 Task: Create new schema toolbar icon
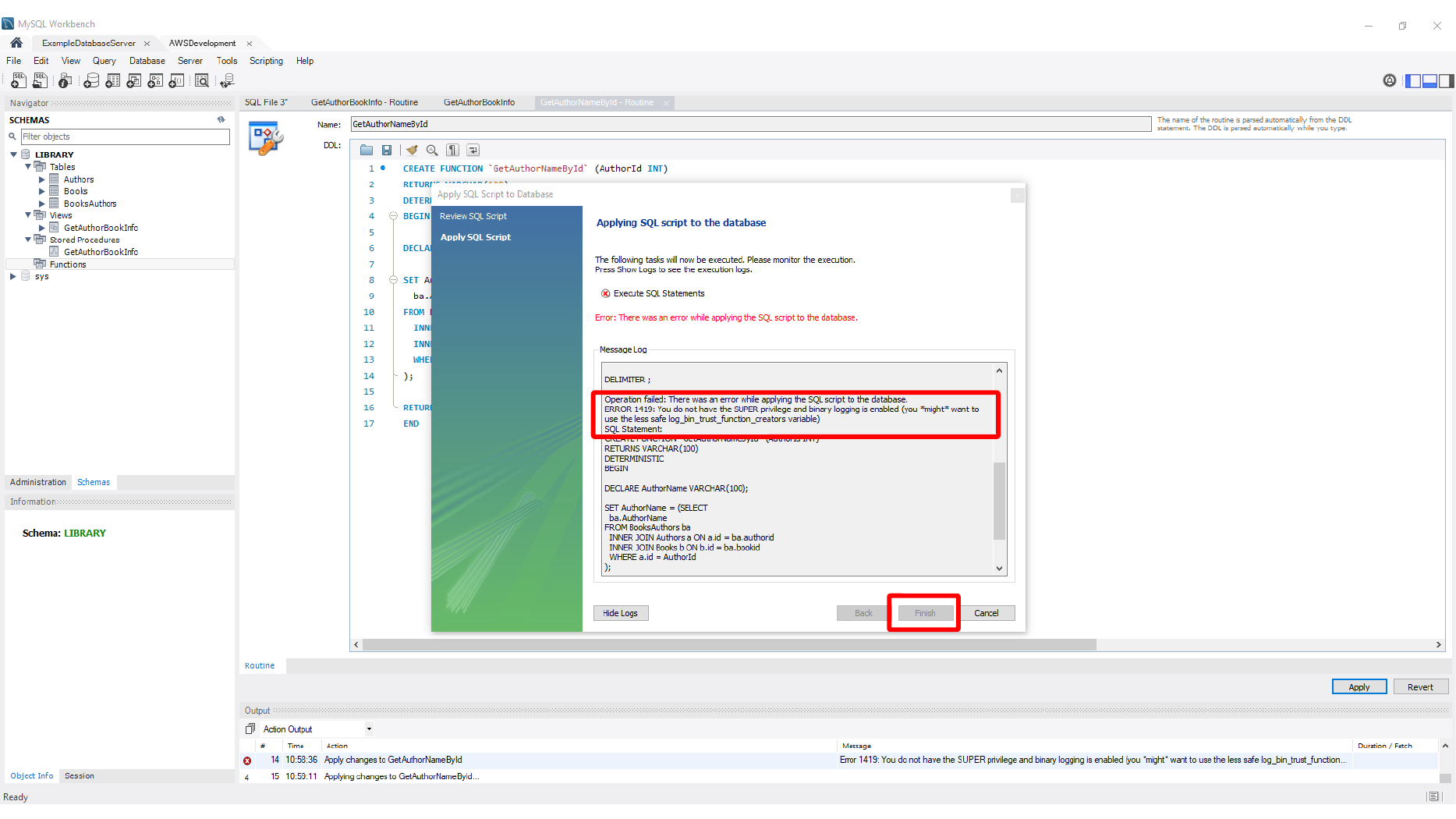coord(91,80)
